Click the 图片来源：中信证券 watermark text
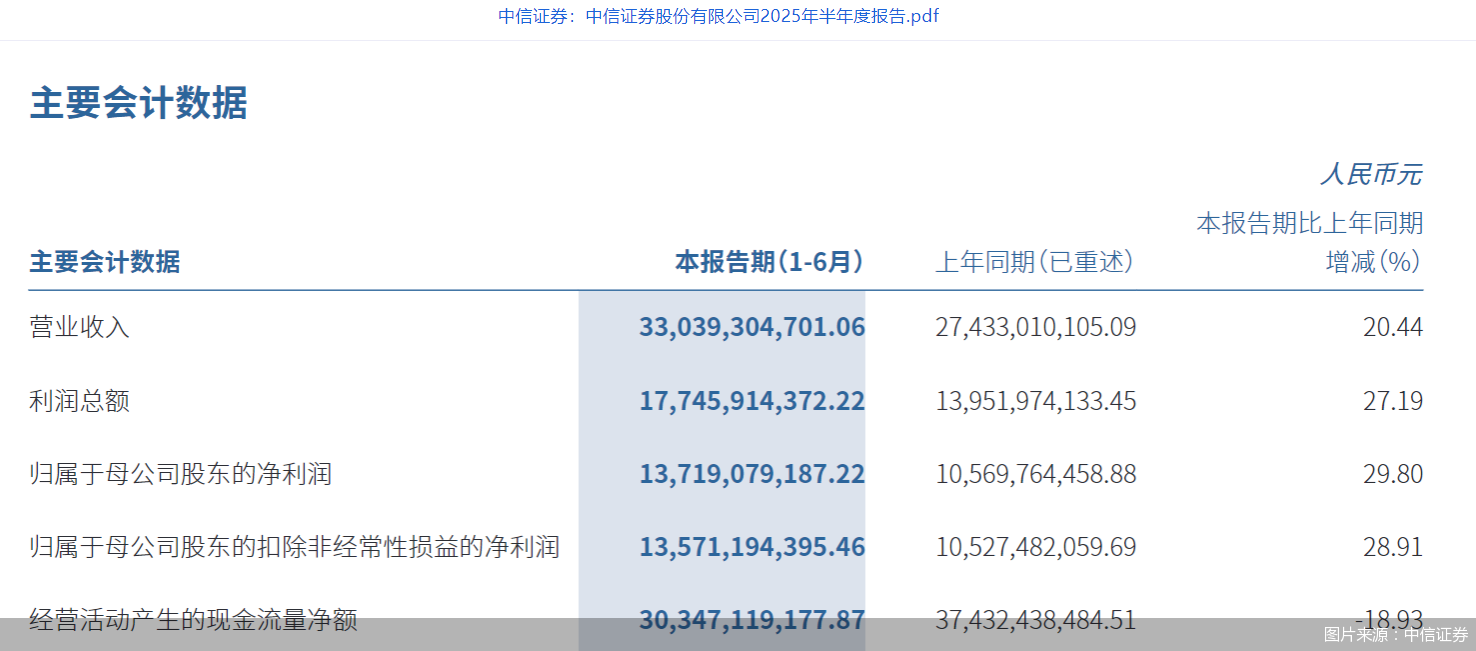1476x651 pixels. click(1393, 633)
